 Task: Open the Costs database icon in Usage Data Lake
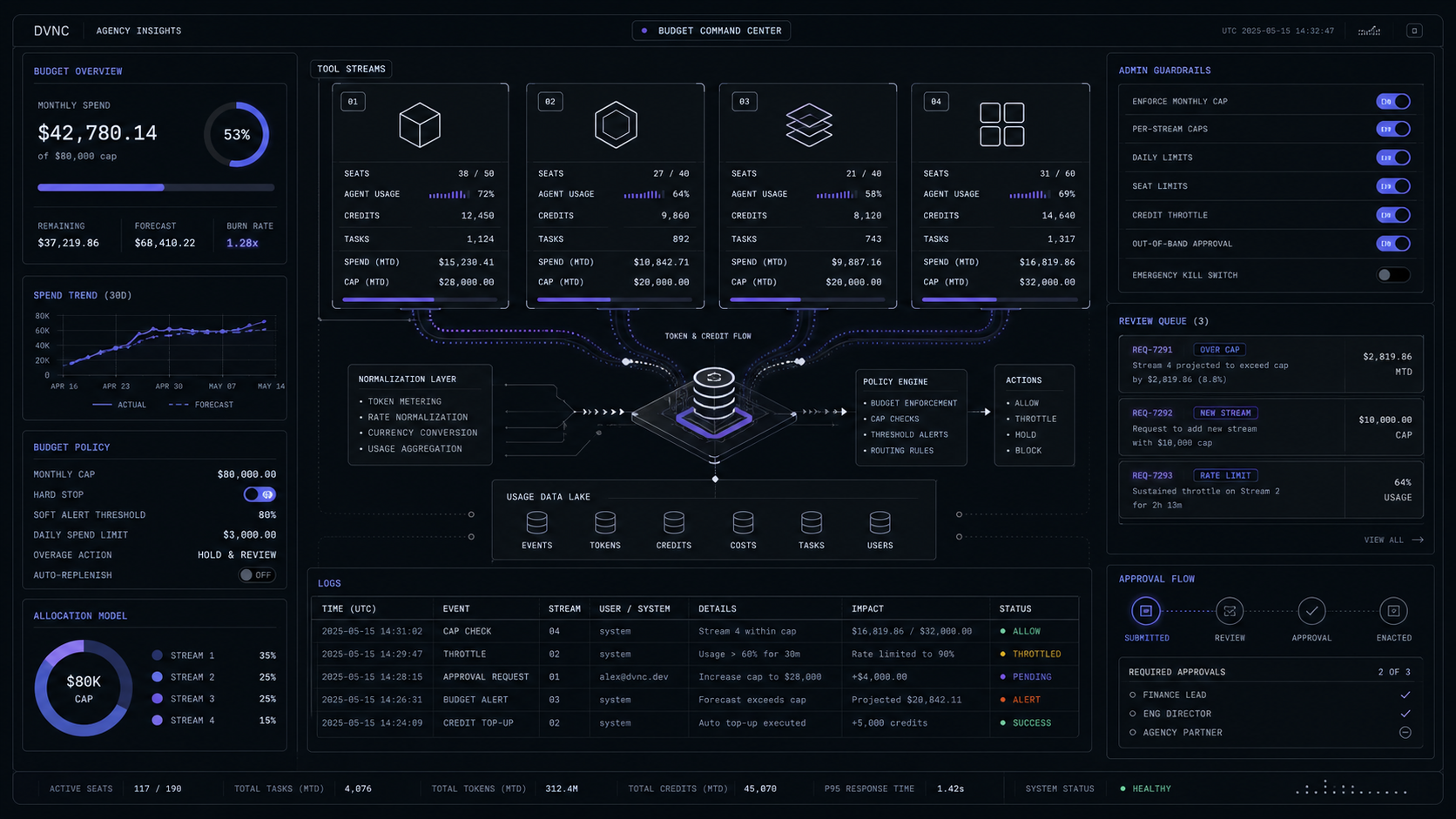point(743,522)
